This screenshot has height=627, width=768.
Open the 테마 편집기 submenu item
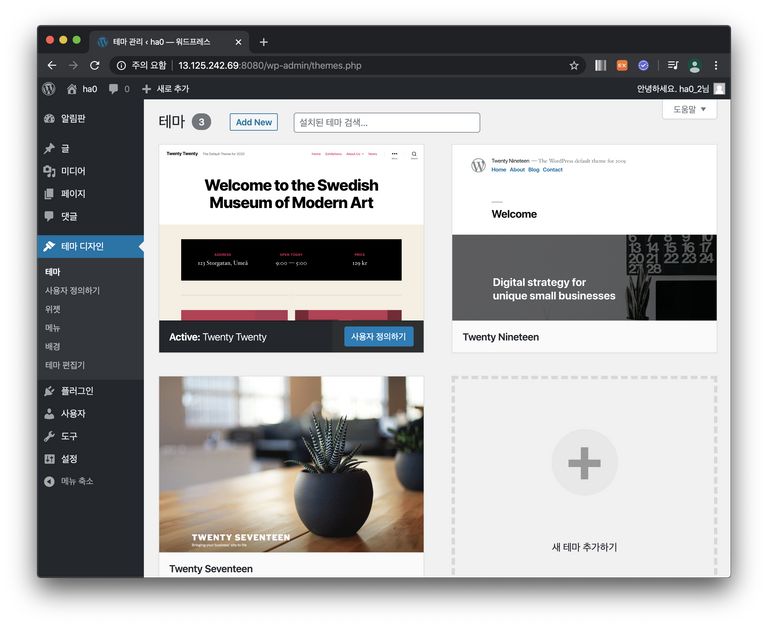65,365
